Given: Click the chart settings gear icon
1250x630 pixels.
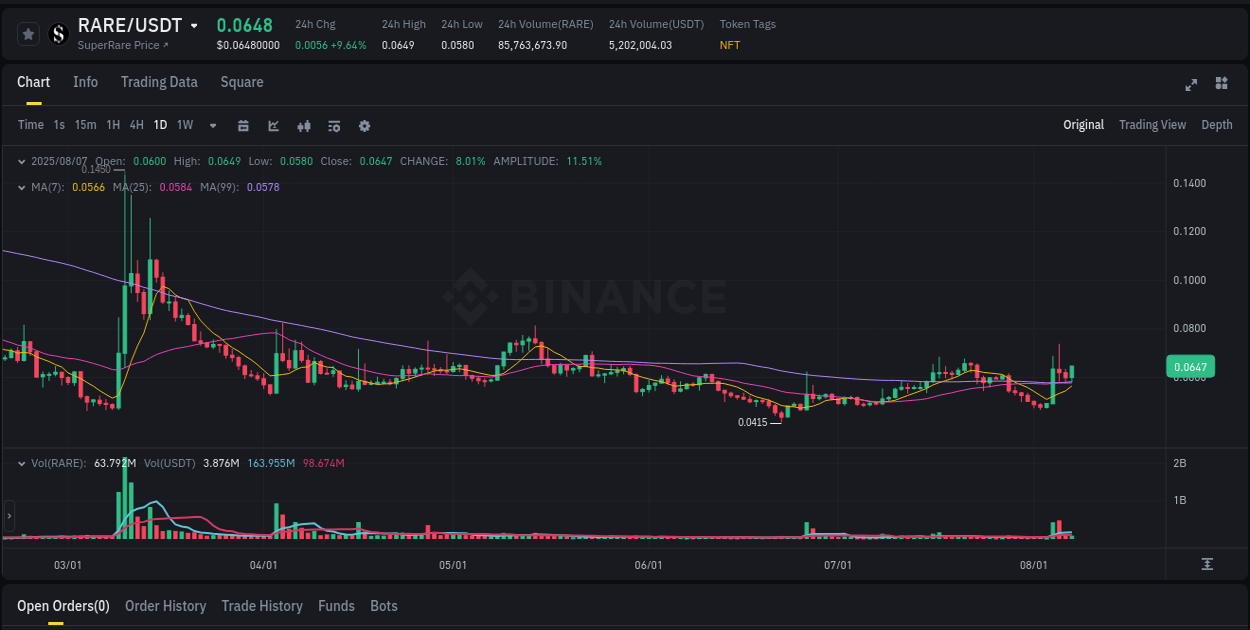Looking at the screenshot, I should tap(364, 126).
